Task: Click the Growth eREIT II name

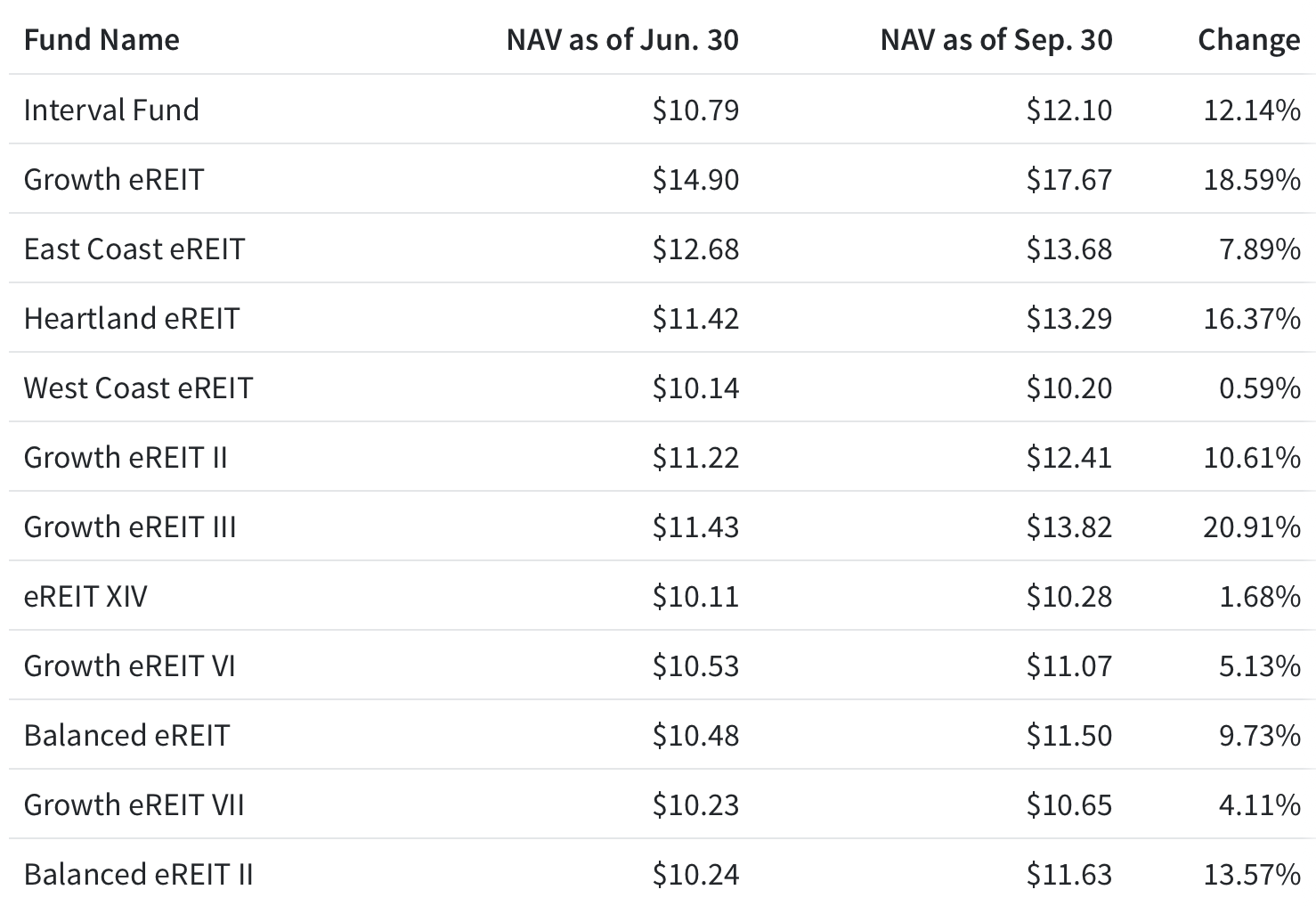Action: (126, 457)
